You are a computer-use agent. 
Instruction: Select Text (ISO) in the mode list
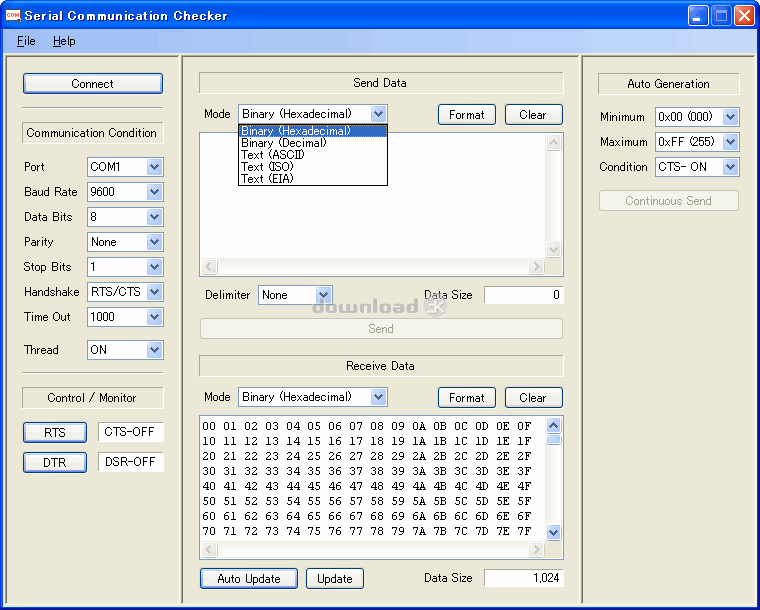313,167
